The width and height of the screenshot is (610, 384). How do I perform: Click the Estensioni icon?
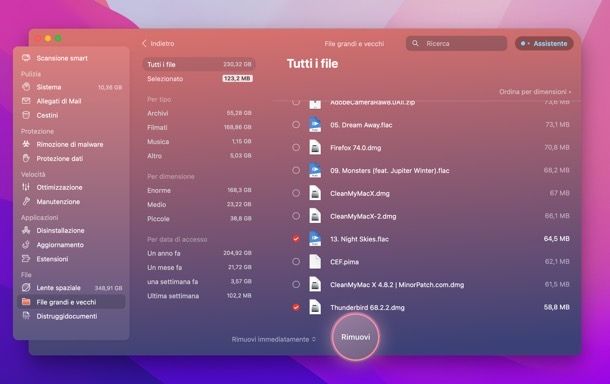[26, 259]
